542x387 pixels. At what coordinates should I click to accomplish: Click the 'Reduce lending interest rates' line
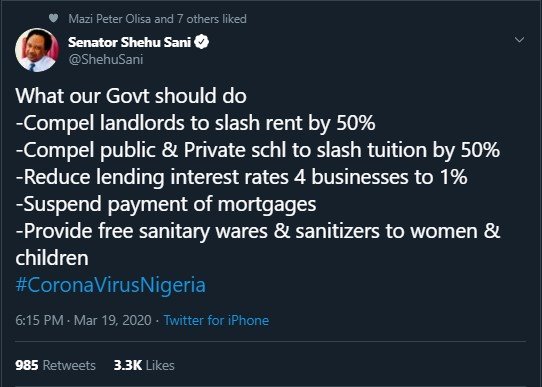[241, 177]
